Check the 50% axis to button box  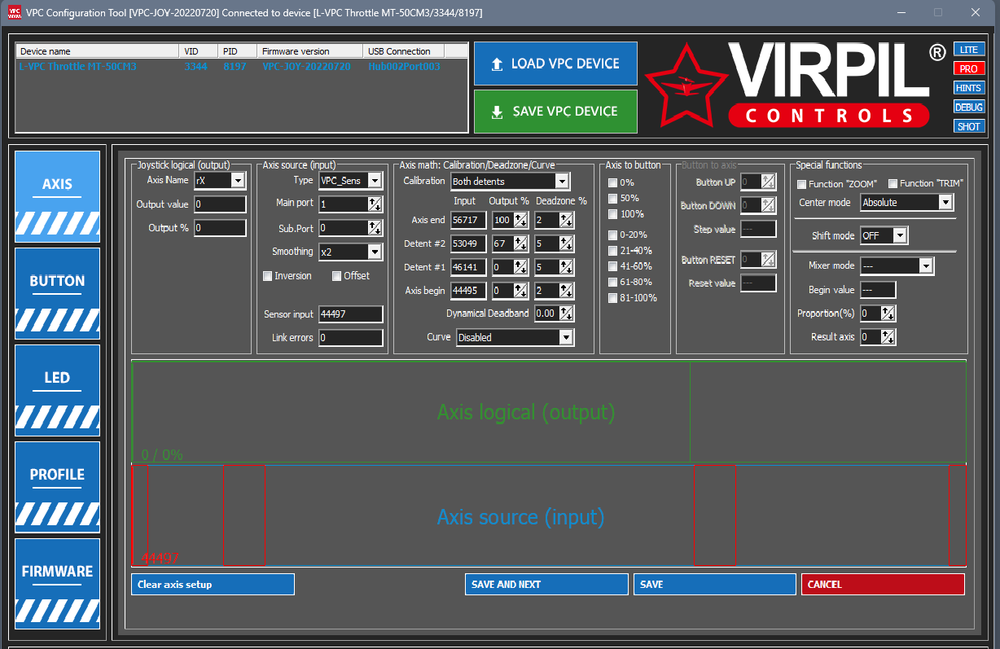pyautogui.click(x=613, y=198)
